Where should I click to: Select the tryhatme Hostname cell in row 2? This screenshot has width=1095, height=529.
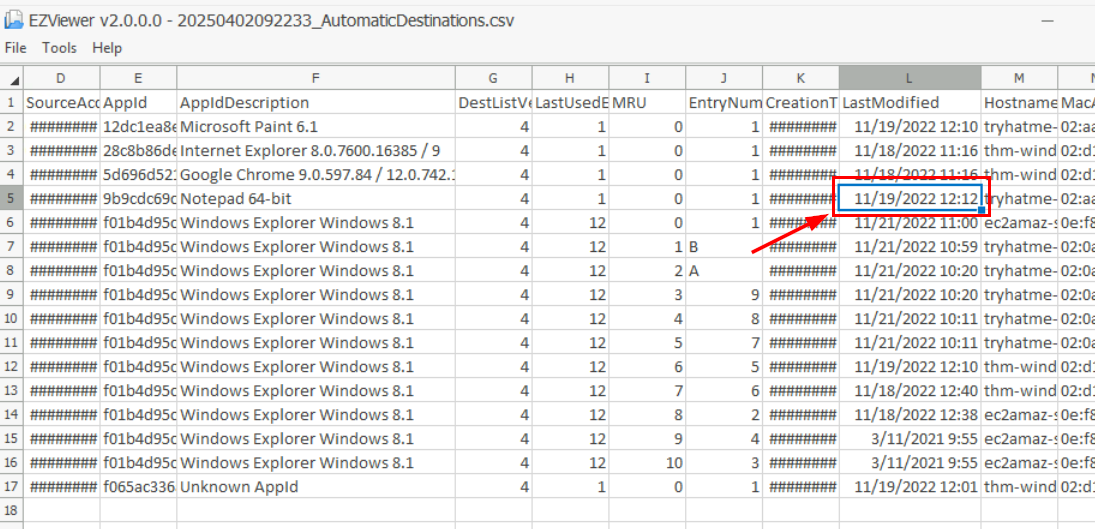tap(1019, 127)
